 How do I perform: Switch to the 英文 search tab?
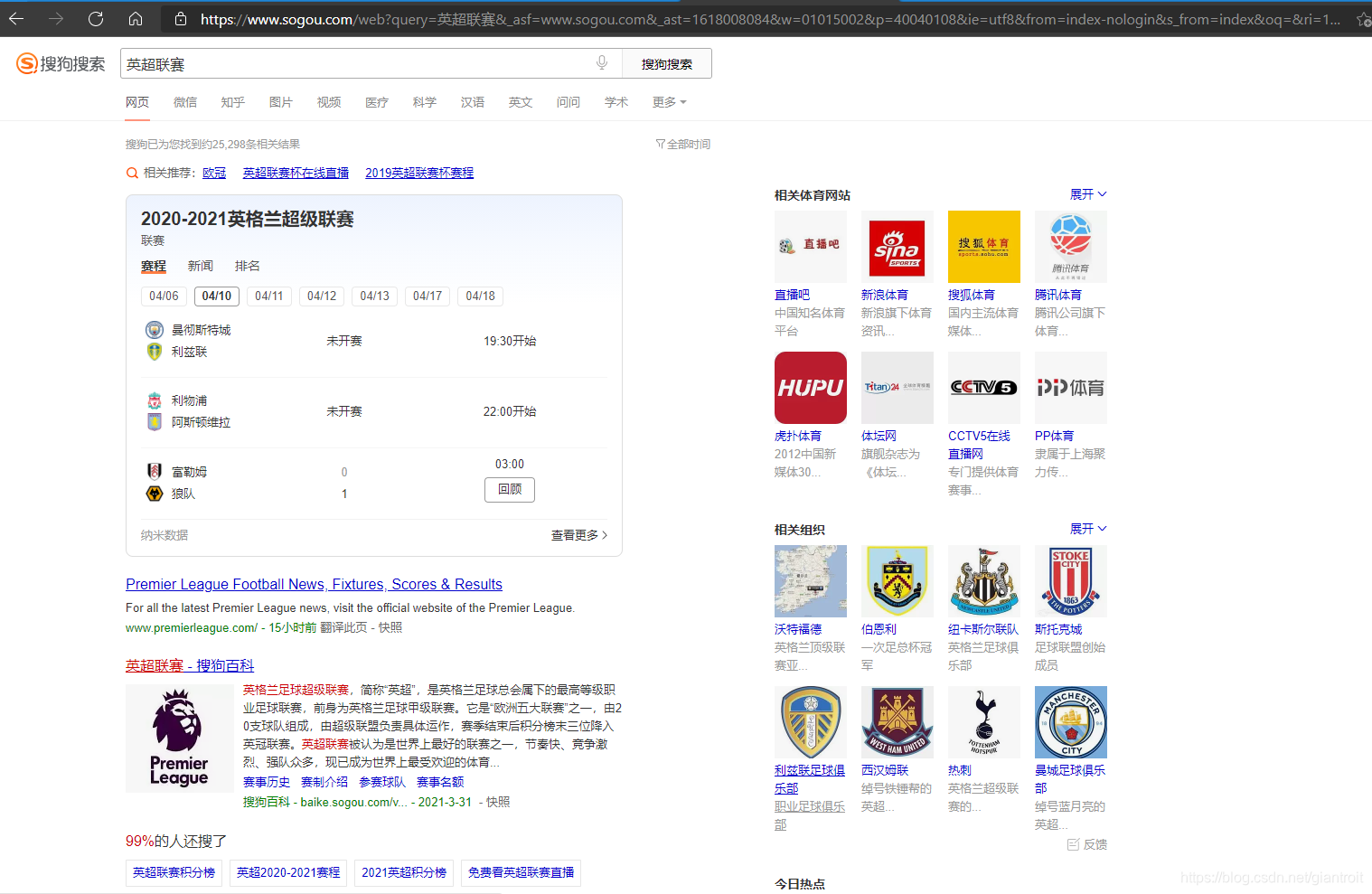521,102
